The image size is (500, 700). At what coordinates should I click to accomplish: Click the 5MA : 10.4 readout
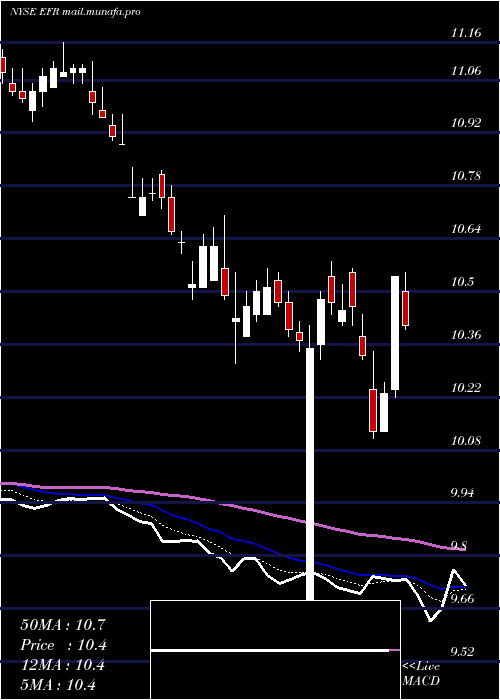tap(58, 685)
